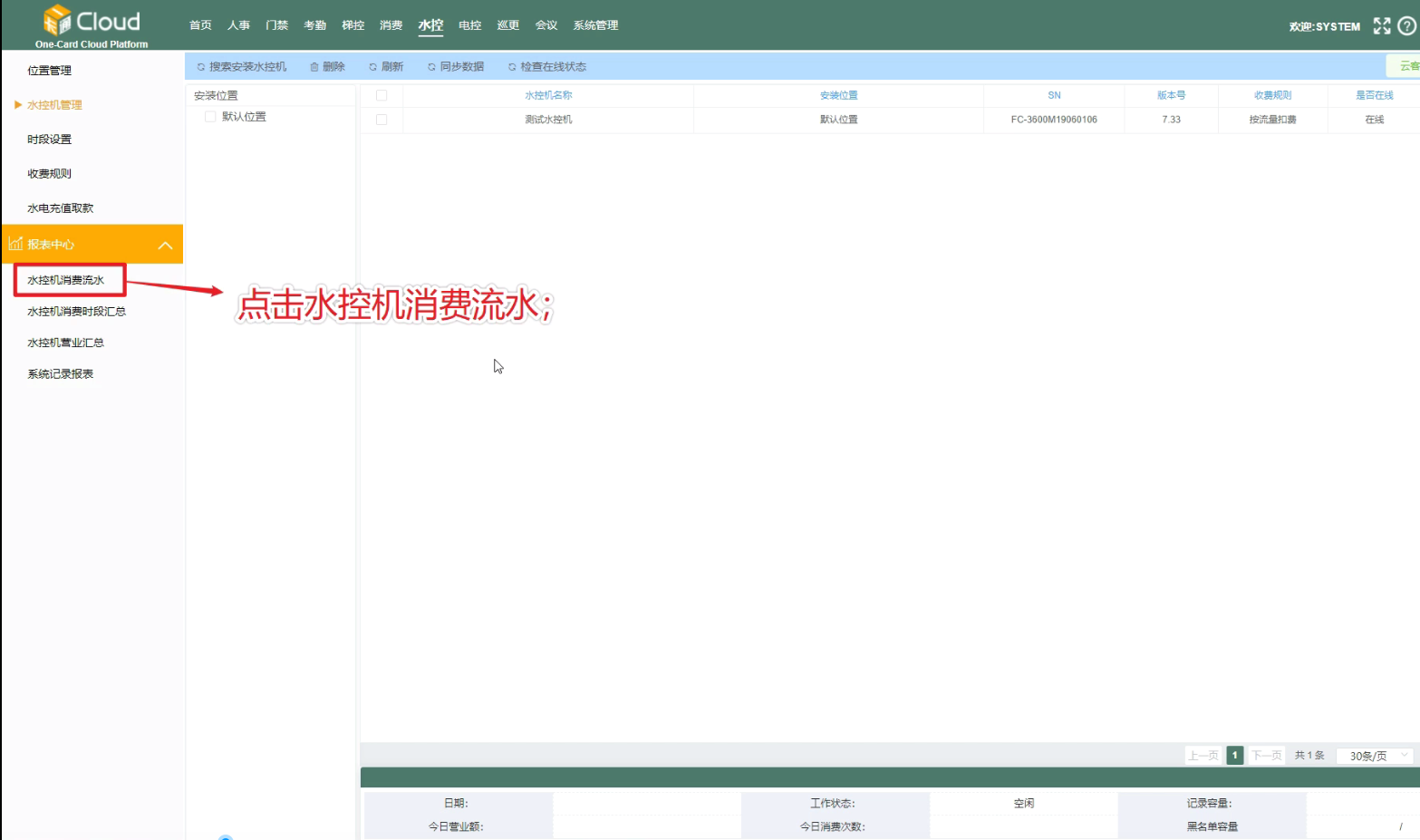Open 位置管理 in the sidebar
The width and height of the screenshot is (1420, 840).
(x=49, y=71)
